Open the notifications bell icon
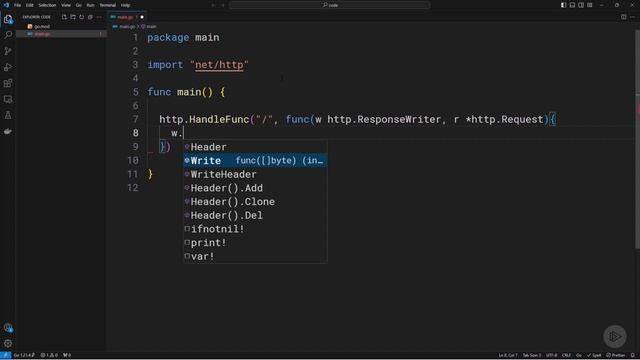 coord(633,355)
